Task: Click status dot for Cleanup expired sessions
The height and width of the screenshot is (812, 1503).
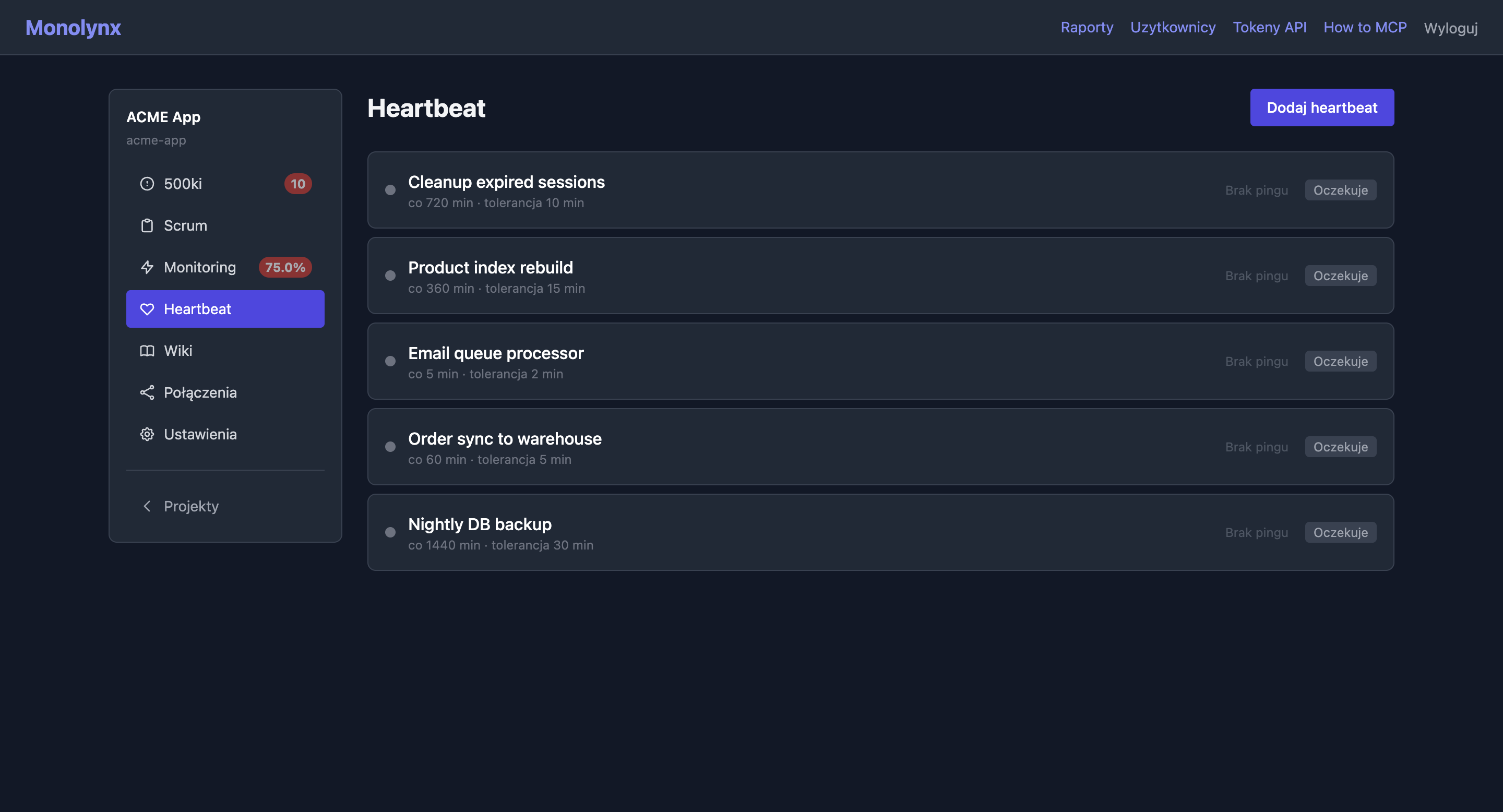Action: (390, 190)
